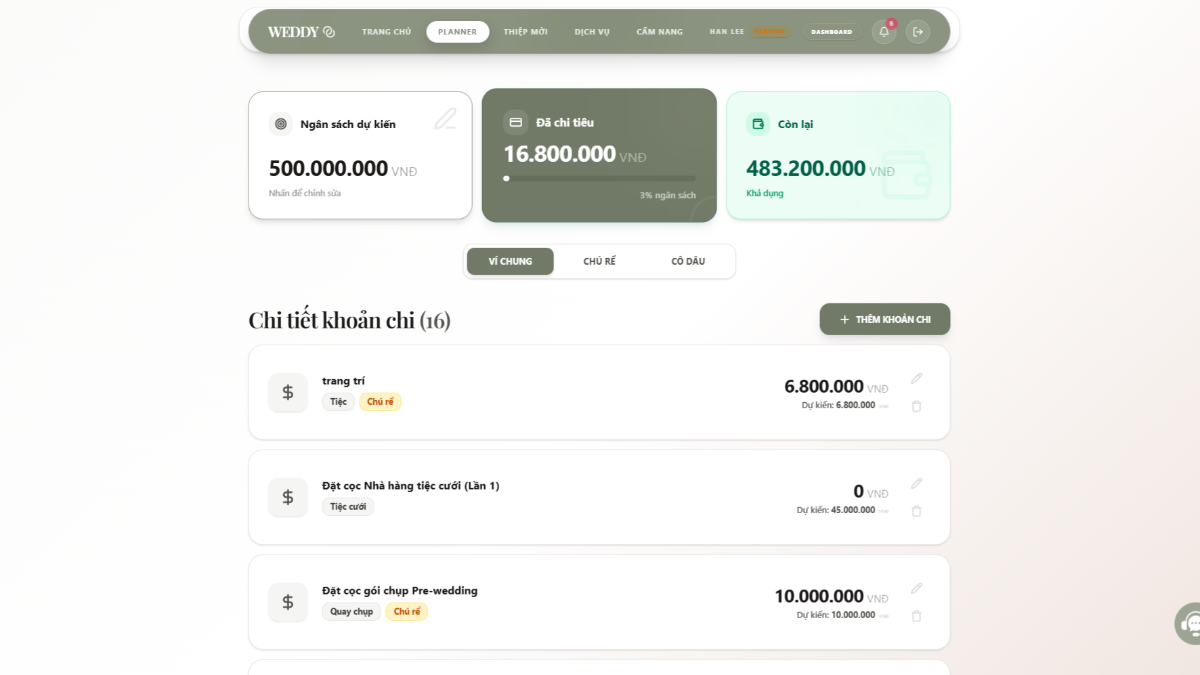This screenshot has height=675, width=1200.
Task: Click the pencil icon on budget card
Action: [445, 120]
